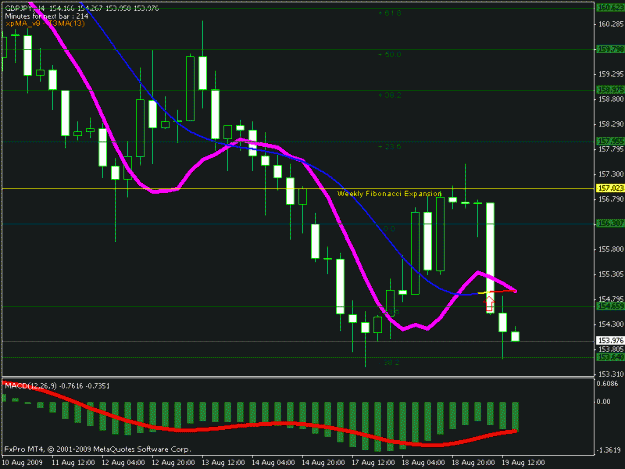This screenshot has width=625, height=469.
Task: Click the 0.00 MACD scale value
Action: point(604,401)
